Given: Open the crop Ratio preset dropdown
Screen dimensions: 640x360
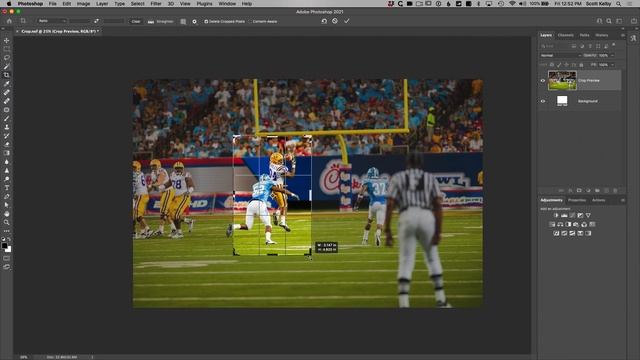Looking at the screenshot, I should pyautogui.click(x=51, y=21).
